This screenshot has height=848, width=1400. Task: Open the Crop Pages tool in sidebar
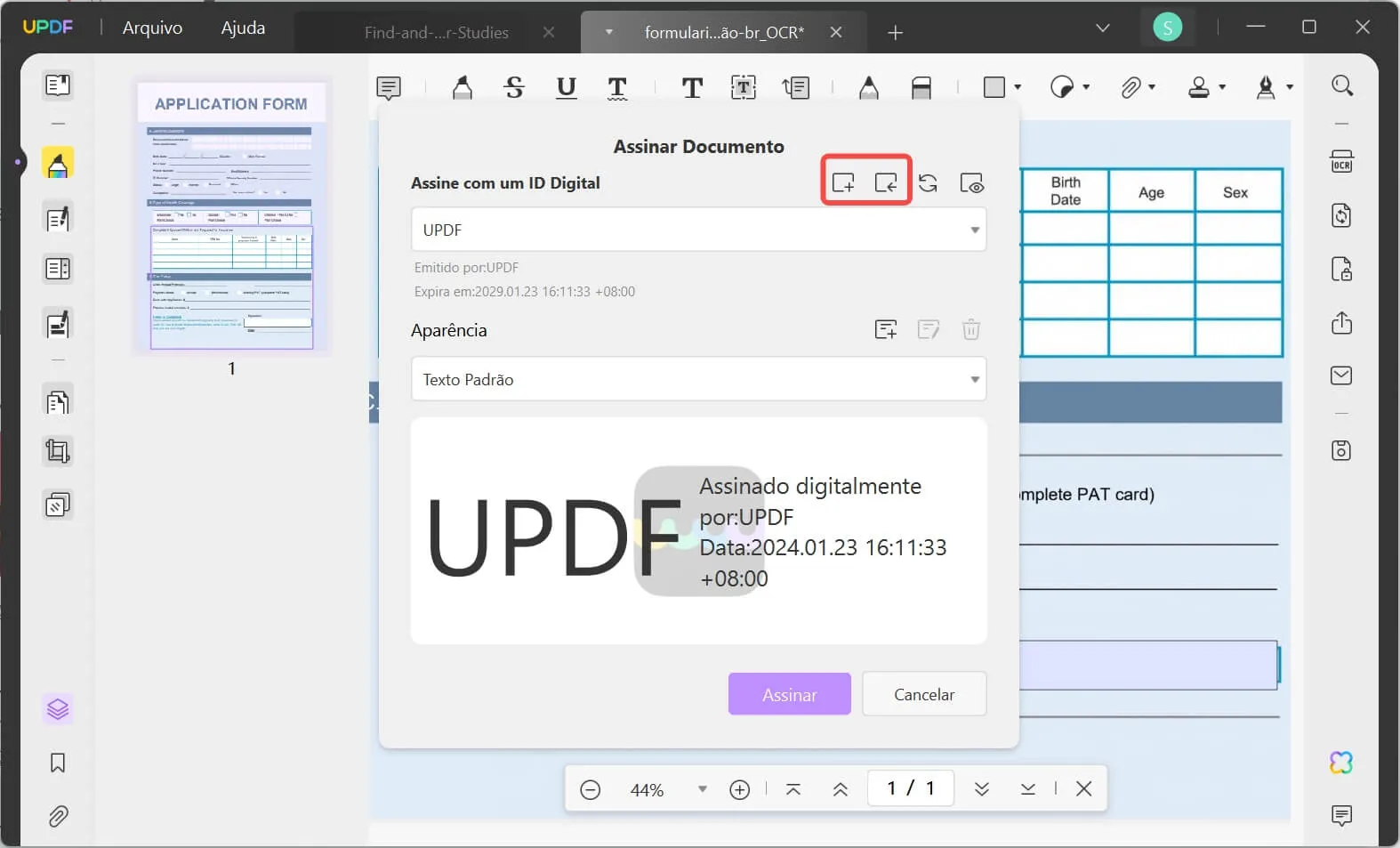pyautogui.click(x=58, y=452)
